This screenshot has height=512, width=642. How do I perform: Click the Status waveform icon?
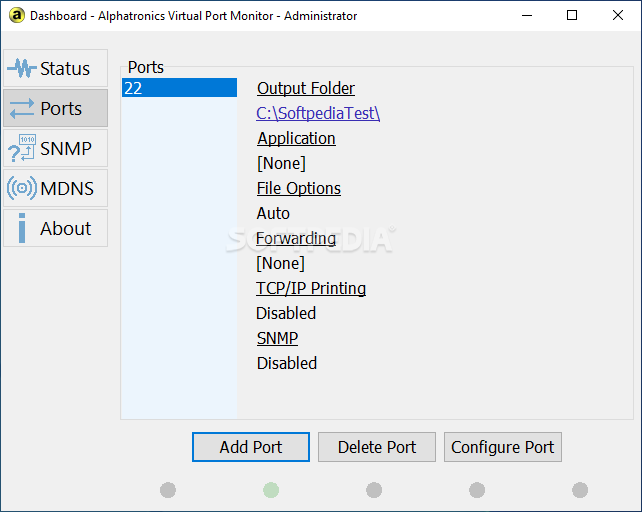pyautogui.click(x=21, y=68)
